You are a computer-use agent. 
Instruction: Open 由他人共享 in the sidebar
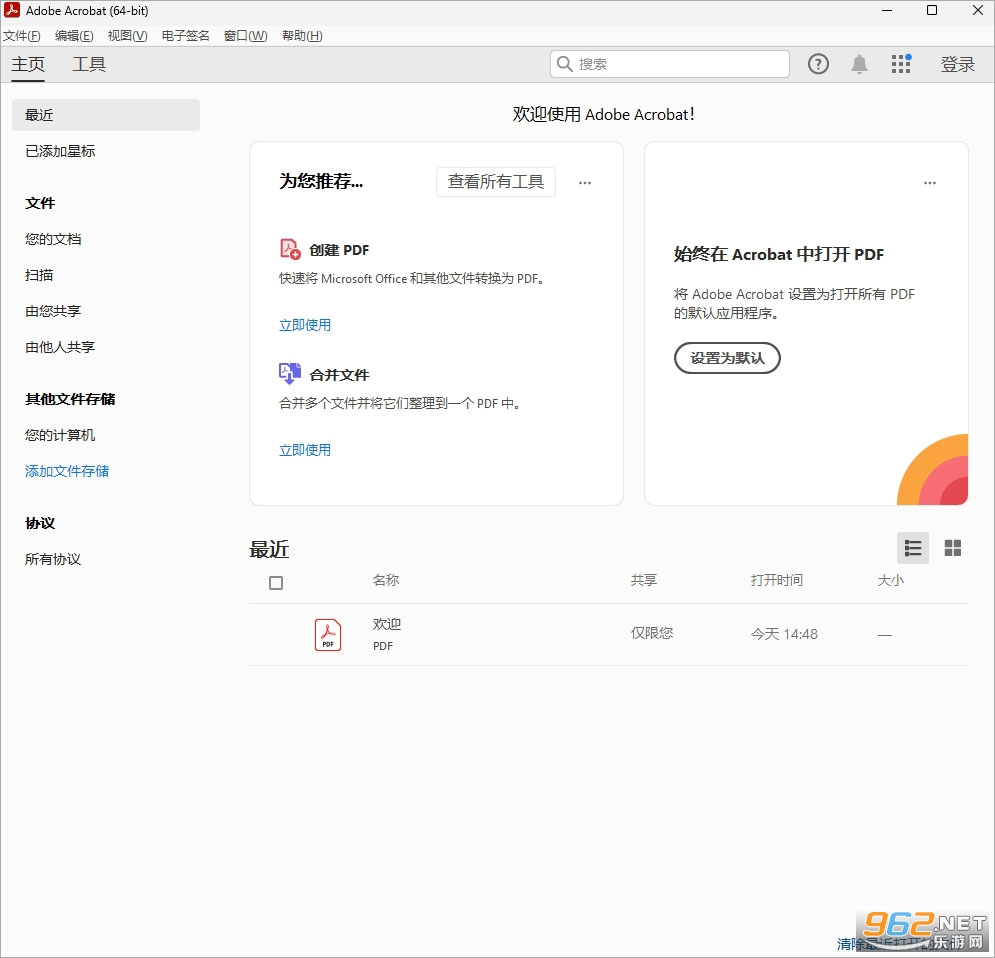(x=60, y=347)
